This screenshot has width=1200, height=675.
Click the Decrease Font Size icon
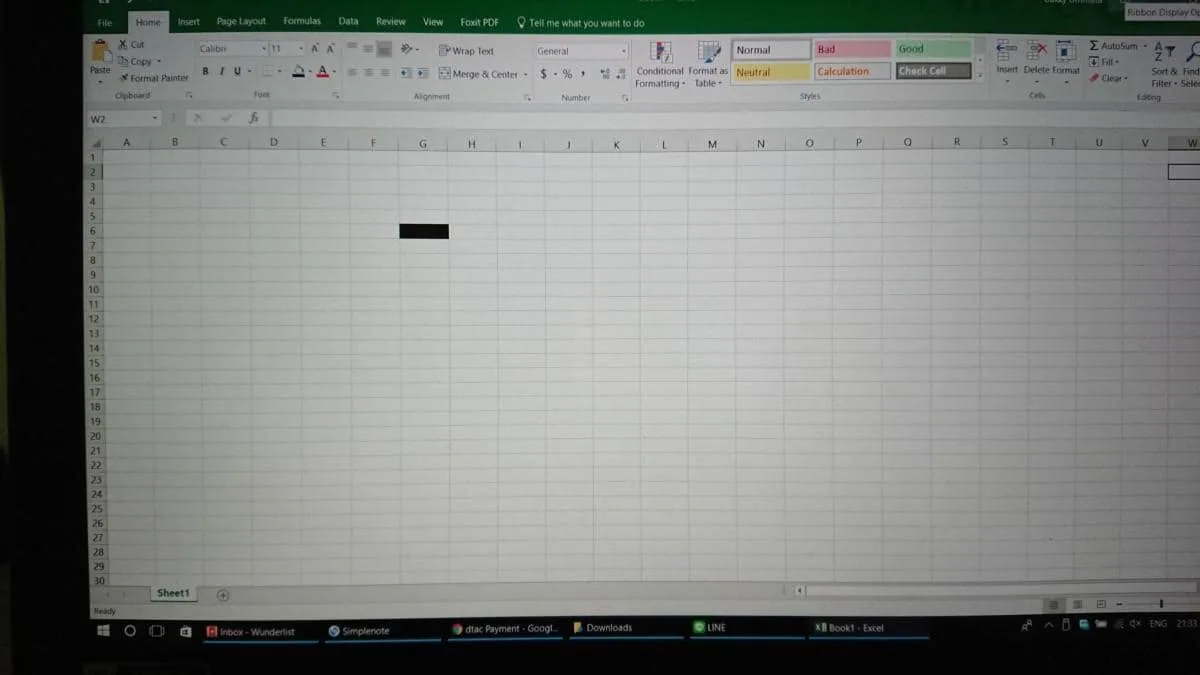tap(330, 48)
